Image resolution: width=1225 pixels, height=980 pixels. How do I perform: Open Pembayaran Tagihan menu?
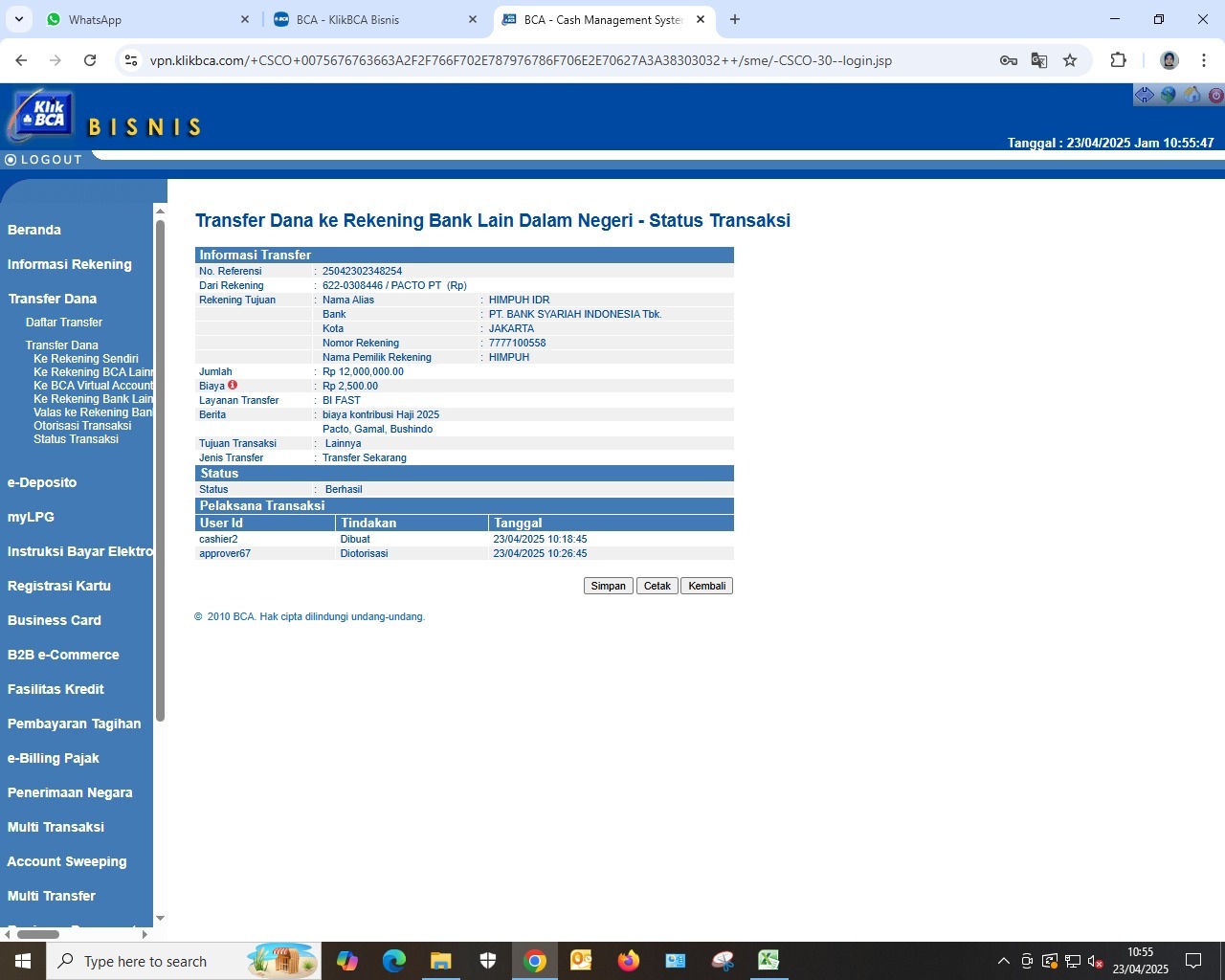coord(75,724)
